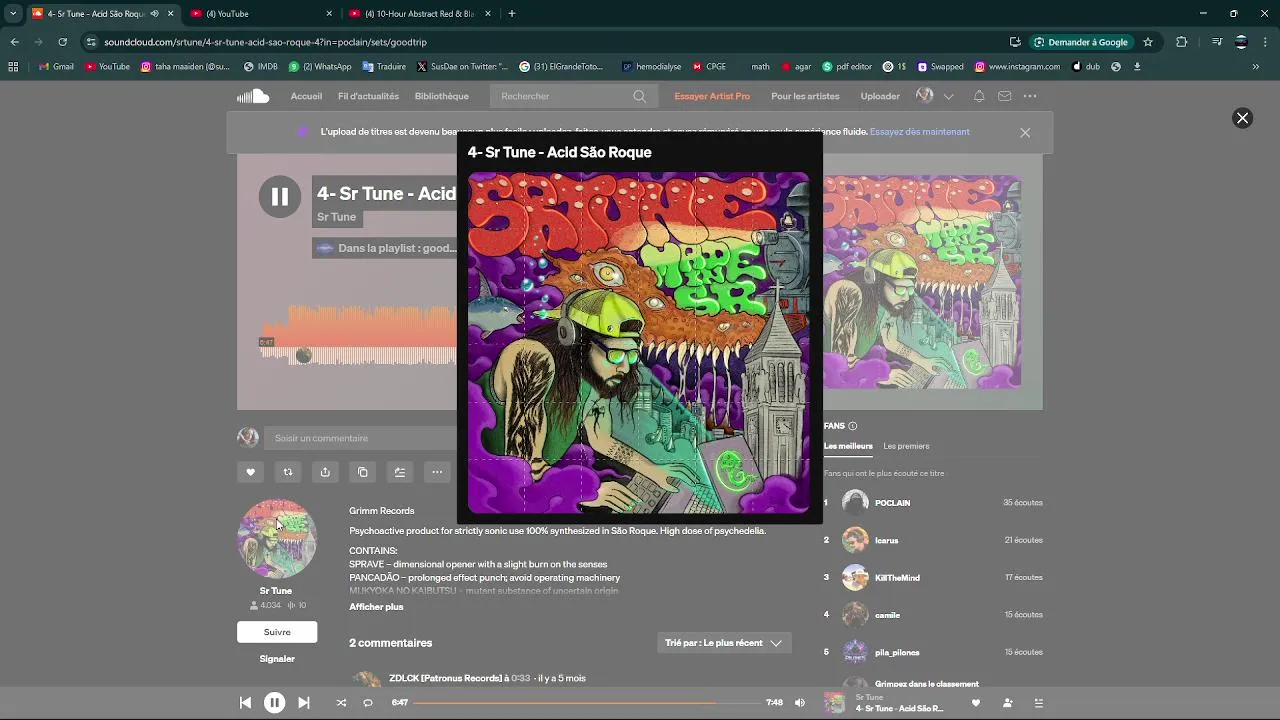Screen dimensions: 1280x720
Task: Like current track in player bar
Action: tap(976, 703)
